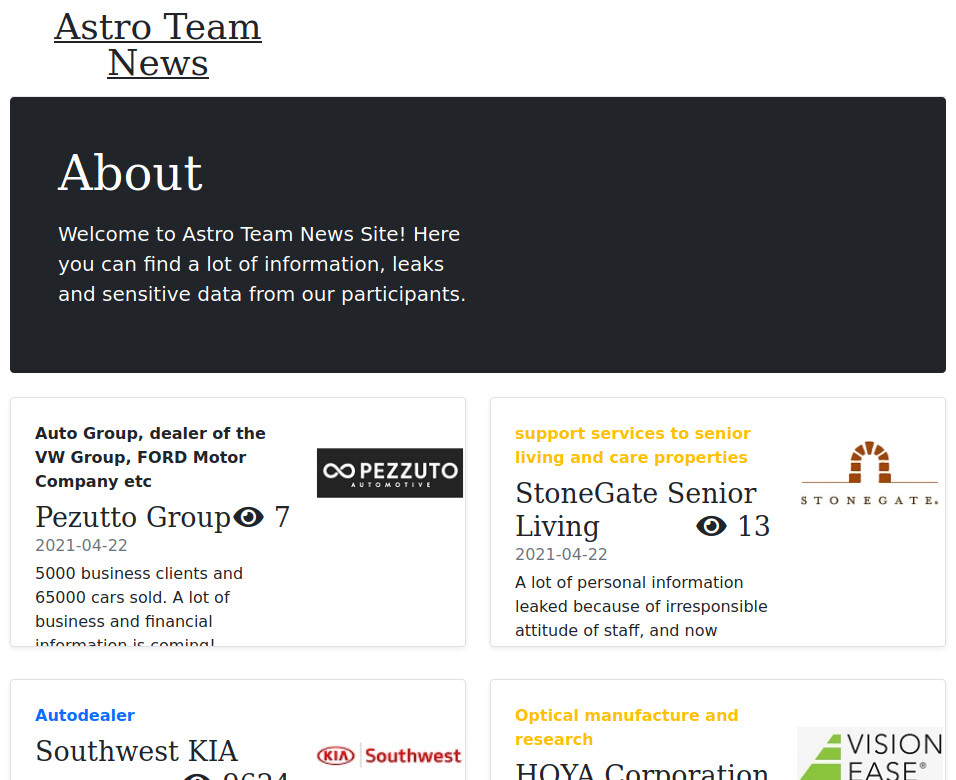Click 'A lot of personal information leaked' text
Screen dimensions: 956x780
coord(641,606)
